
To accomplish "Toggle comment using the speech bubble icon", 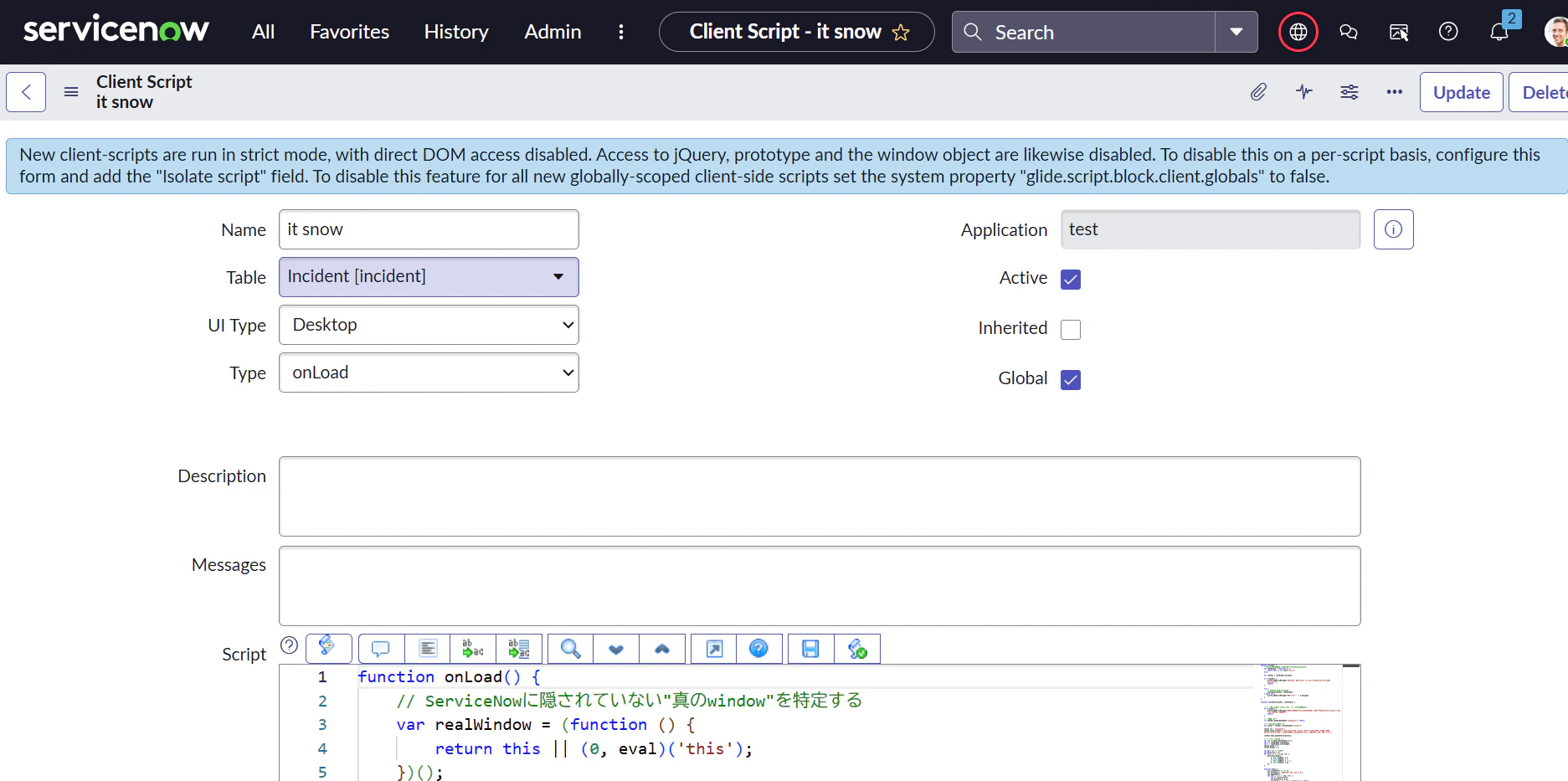I will tap(381, 649).
